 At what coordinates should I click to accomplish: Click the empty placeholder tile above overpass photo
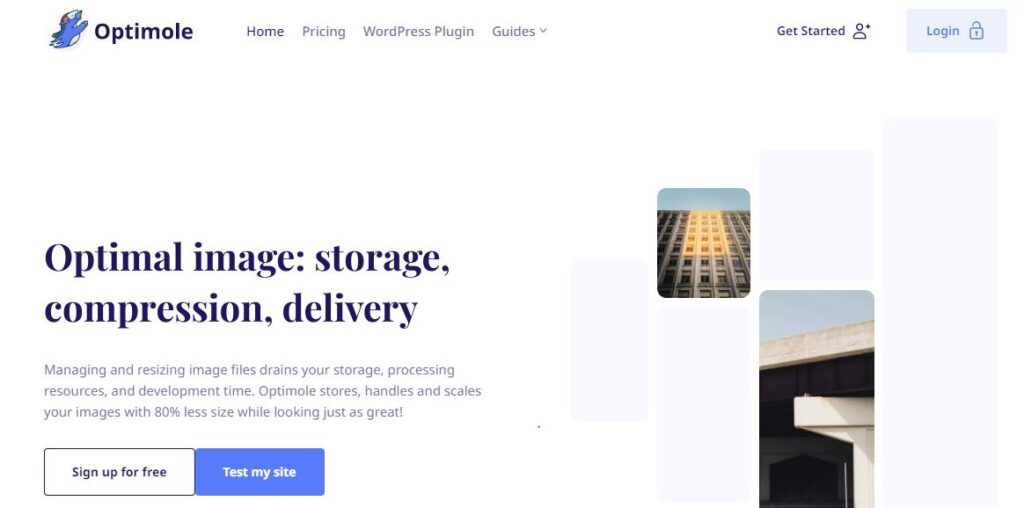816,215
